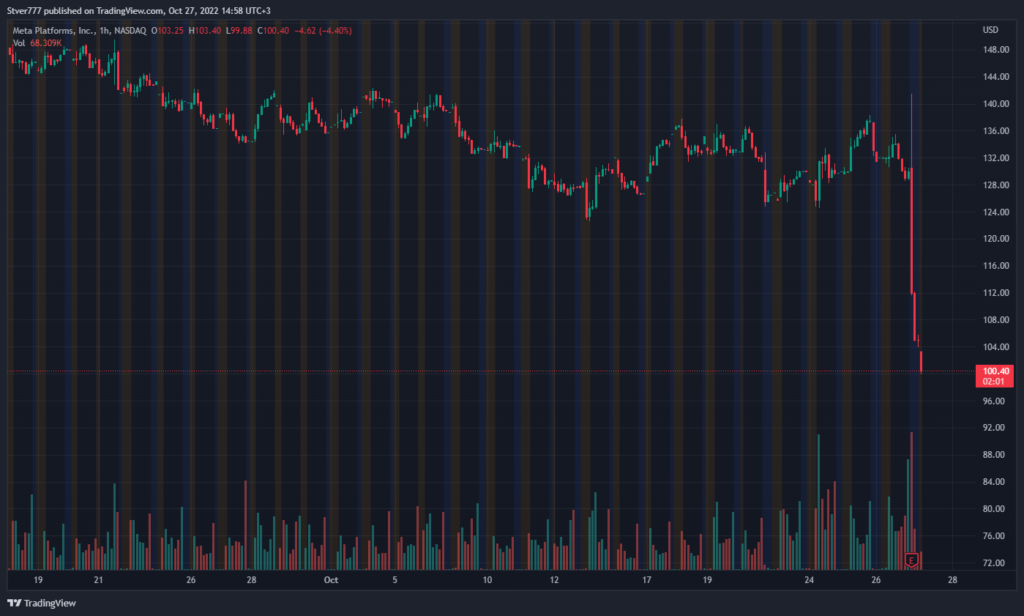Click the "Oct" label on time axis
The width and height of the screenshot is (1024, 616).
tap(330, 580)
